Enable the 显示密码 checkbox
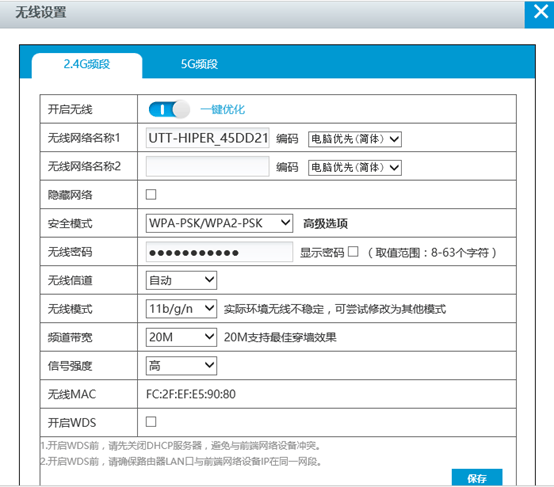The image size is (554, 487). (353, 252)
